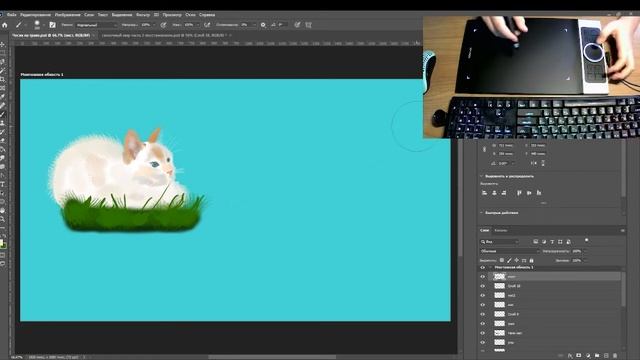The width and height of the screenshot is (640, 360).
Task: Hide the Слой 9 layer
Action: pos(482,314)
